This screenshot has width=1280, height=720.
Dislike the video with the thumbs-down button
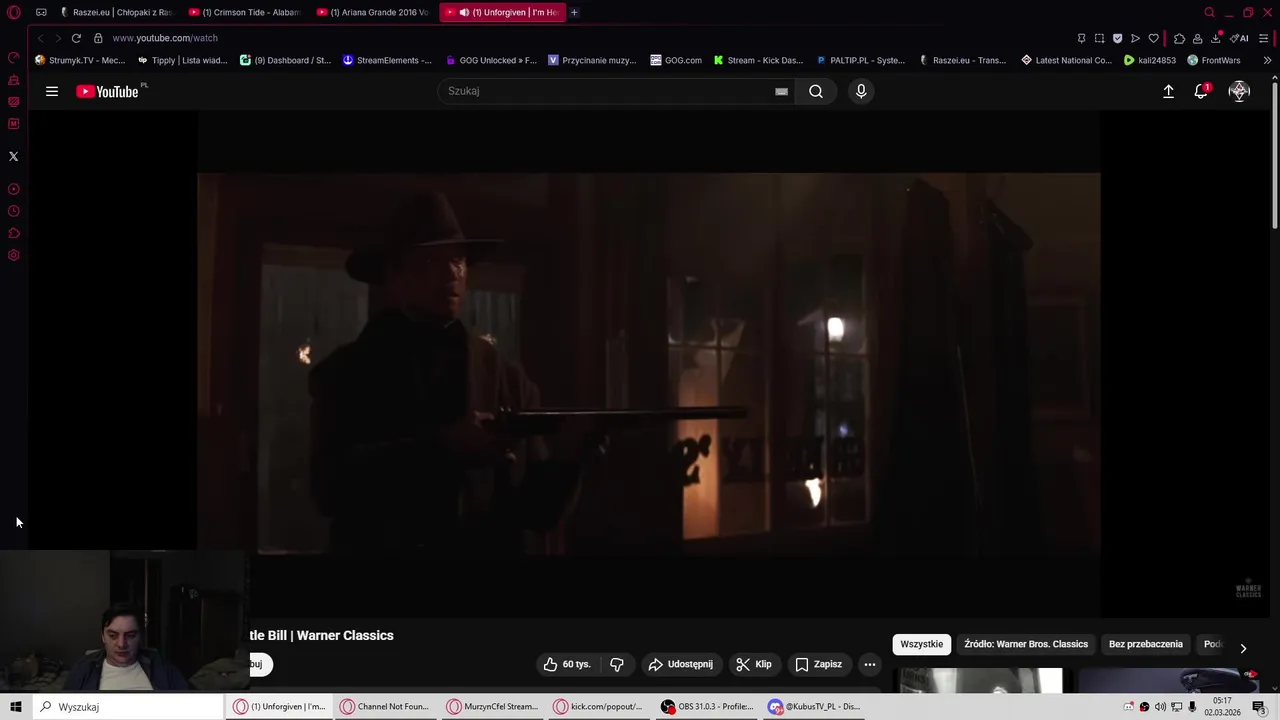617,664
